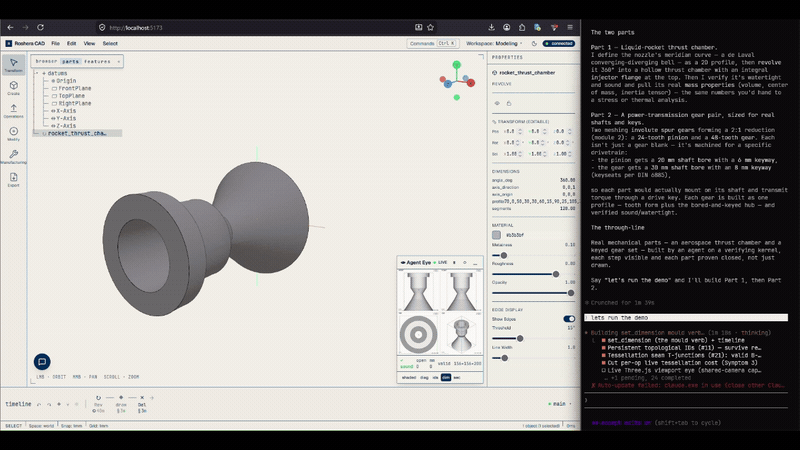Adjust the Metalness slider
The width and height of the screenshot is (800, 450).
click(x=533, y=255)
